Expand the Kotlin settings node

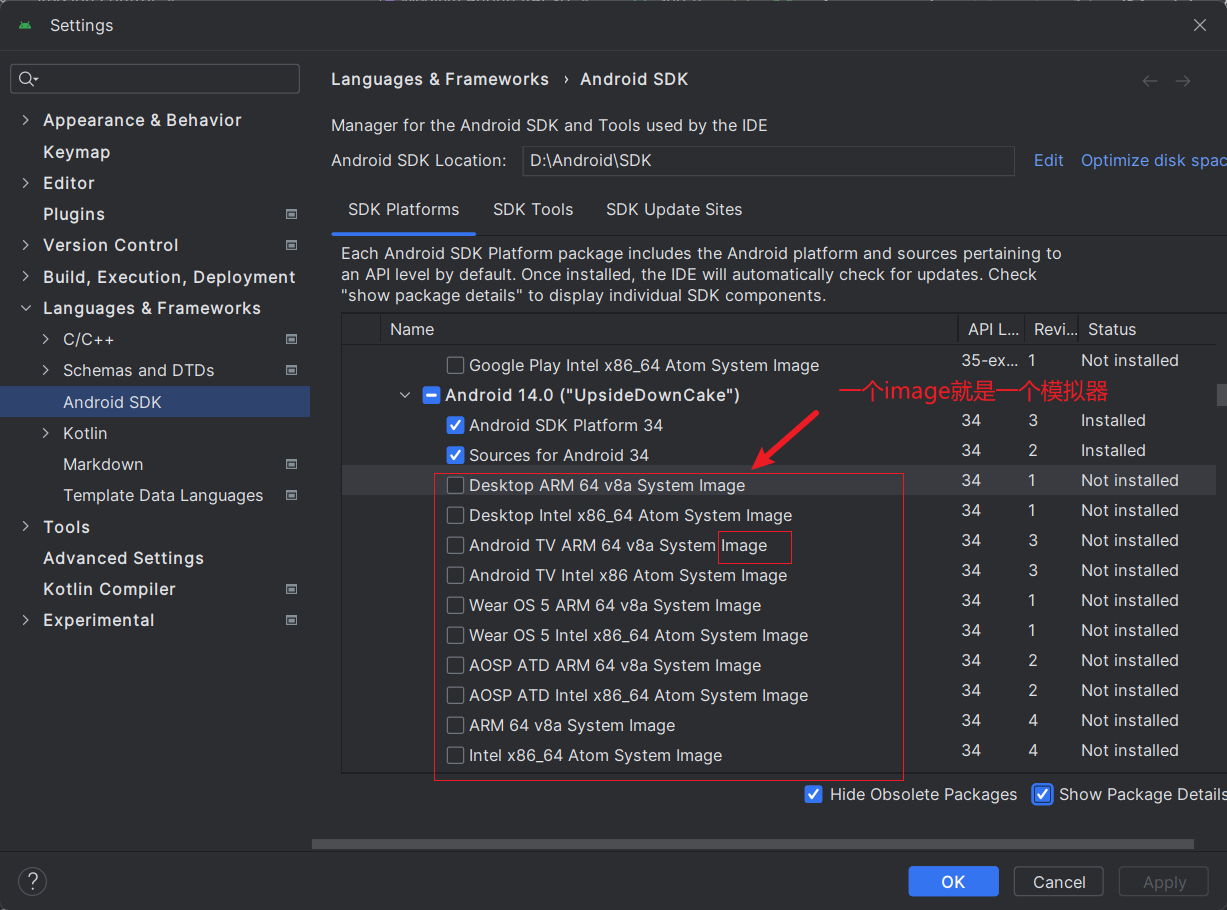point(46,433)
